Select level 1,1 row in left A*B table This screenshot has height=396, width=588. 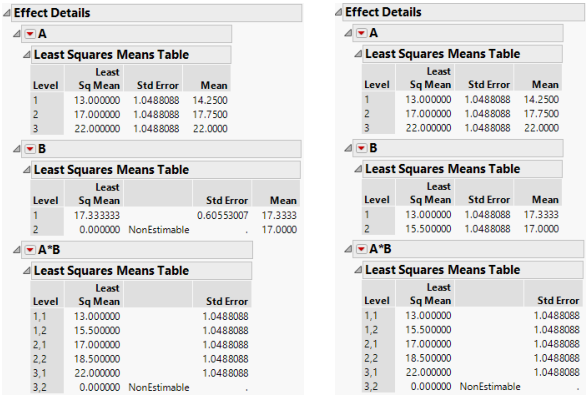click(141, 316)
